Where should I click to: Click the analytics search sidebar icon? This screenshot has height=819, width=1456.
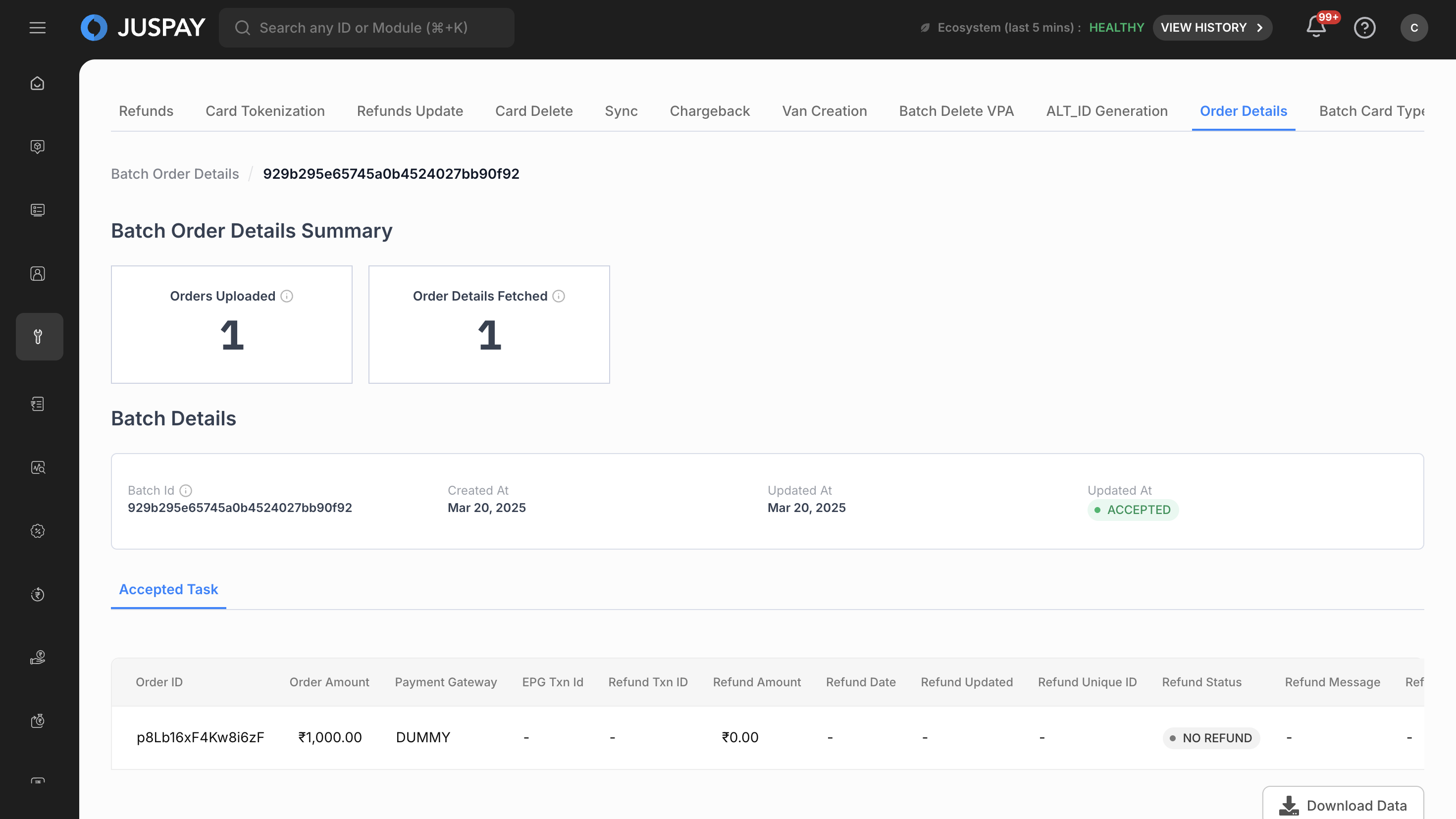[x=37, y=467]
